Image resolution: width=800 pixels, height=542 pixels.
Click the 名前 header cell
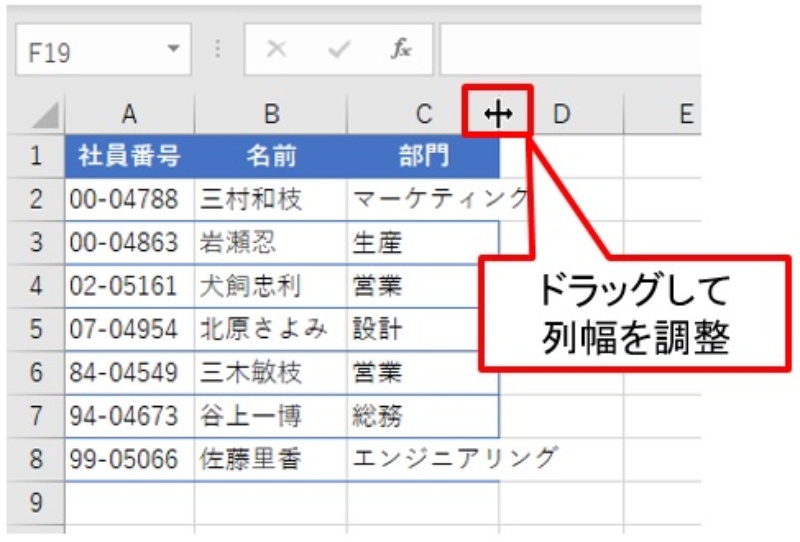pyautogui.click(x=271, y=156)
